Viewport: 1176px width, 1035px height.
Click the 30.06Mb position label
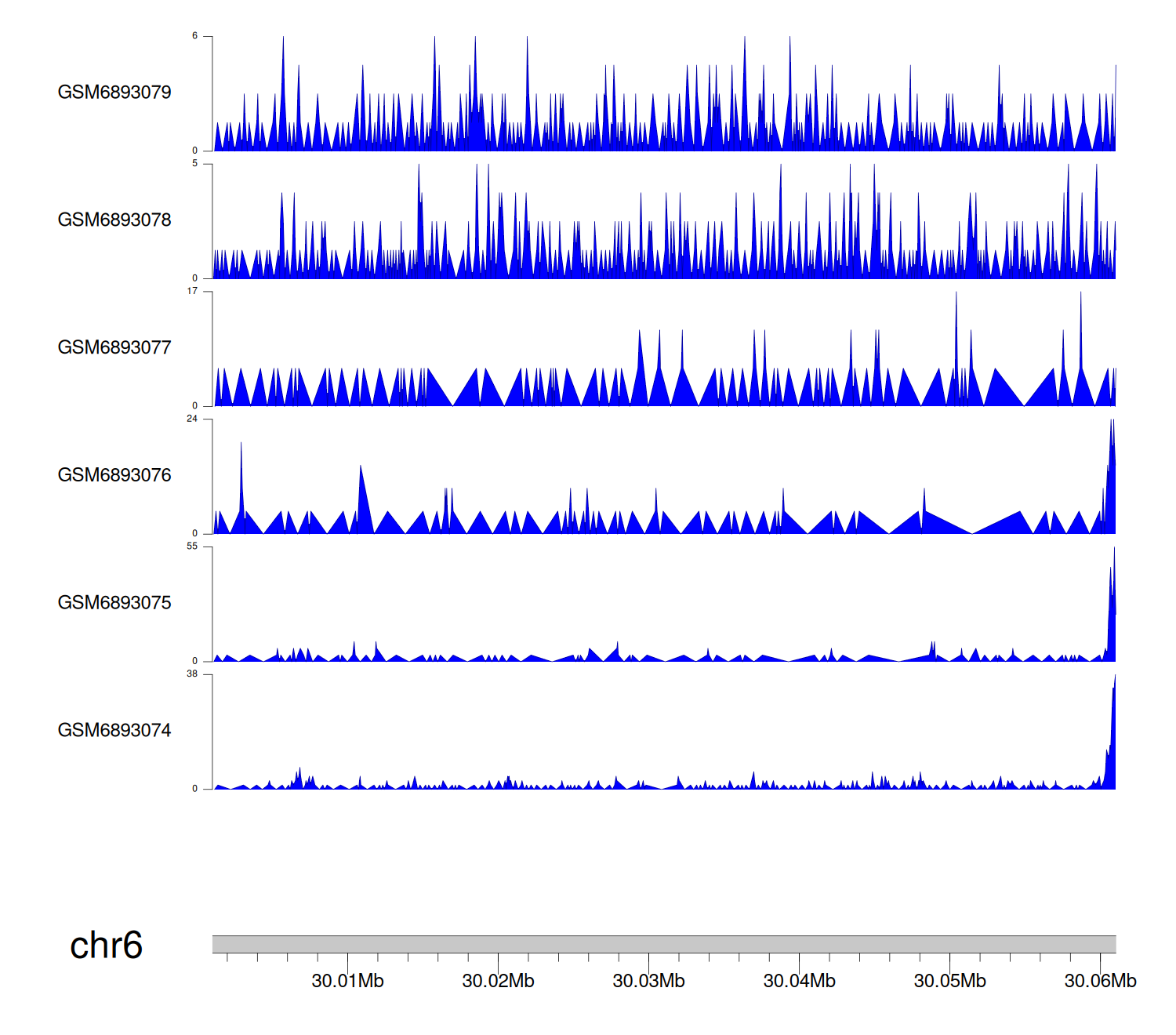(1100, 981)
